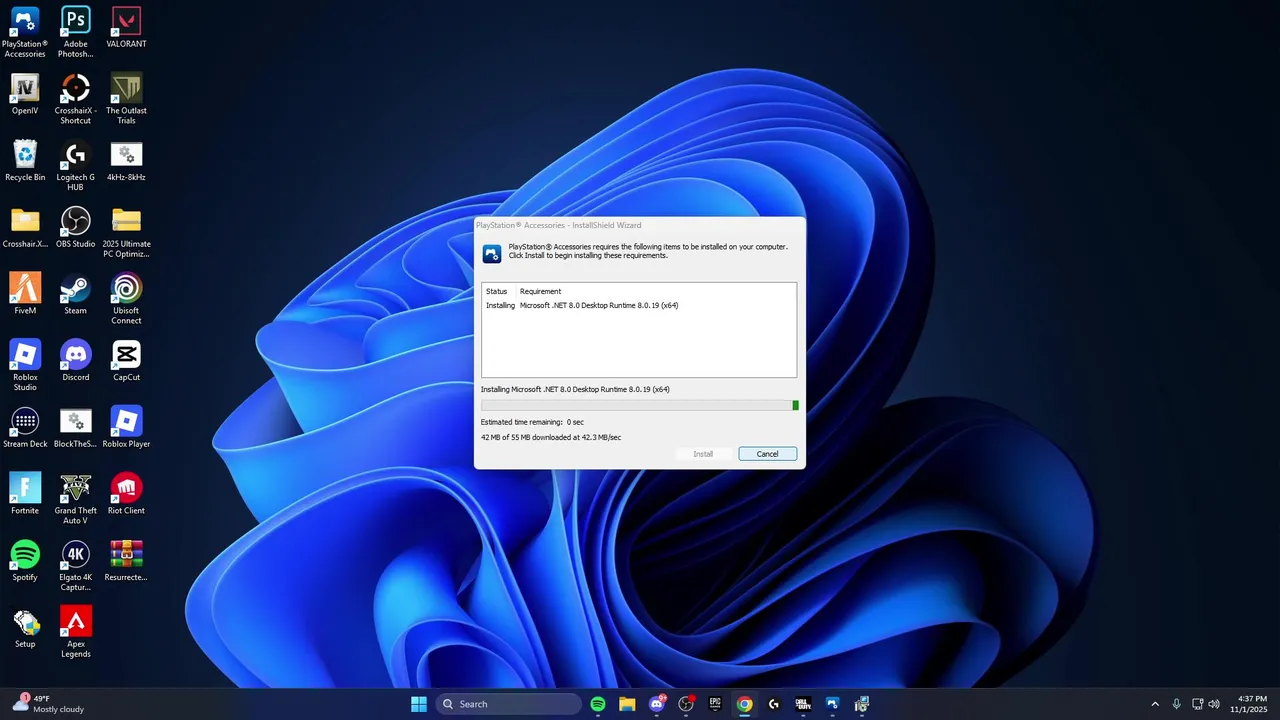Open Adobe Photoshop desktop shortcut
Screen dimensions: 1280x720
click(75, 32)
